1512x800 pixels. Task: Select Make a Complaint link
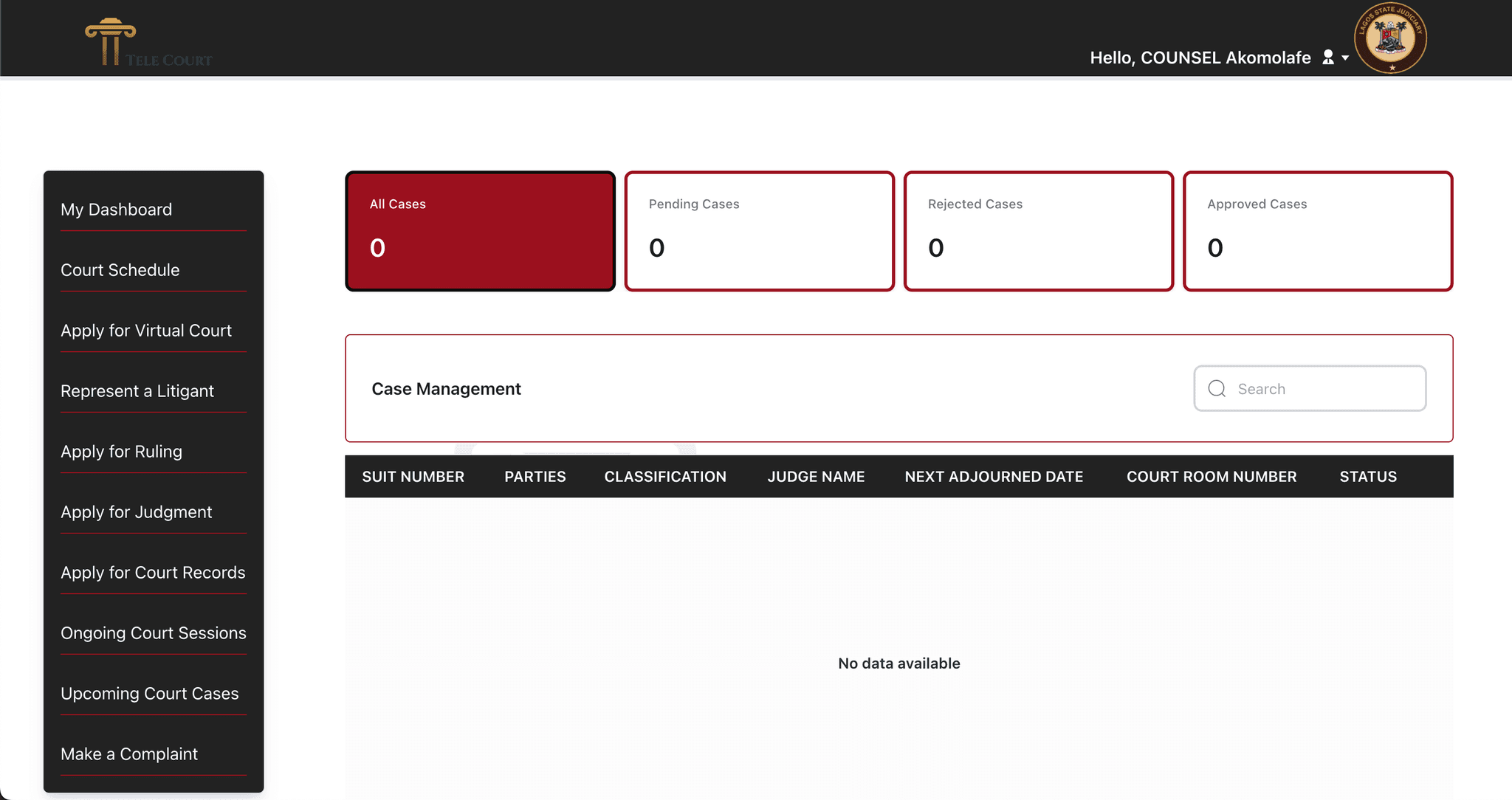coord(129,754)
